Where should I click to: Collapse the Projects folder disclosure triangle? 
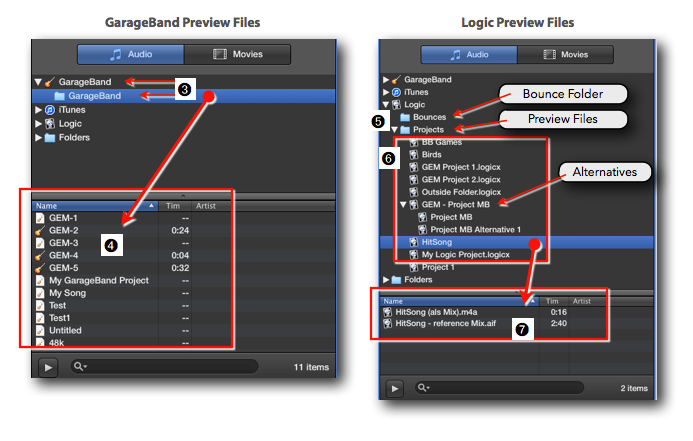pyautogui.click(x=395, y=130)
